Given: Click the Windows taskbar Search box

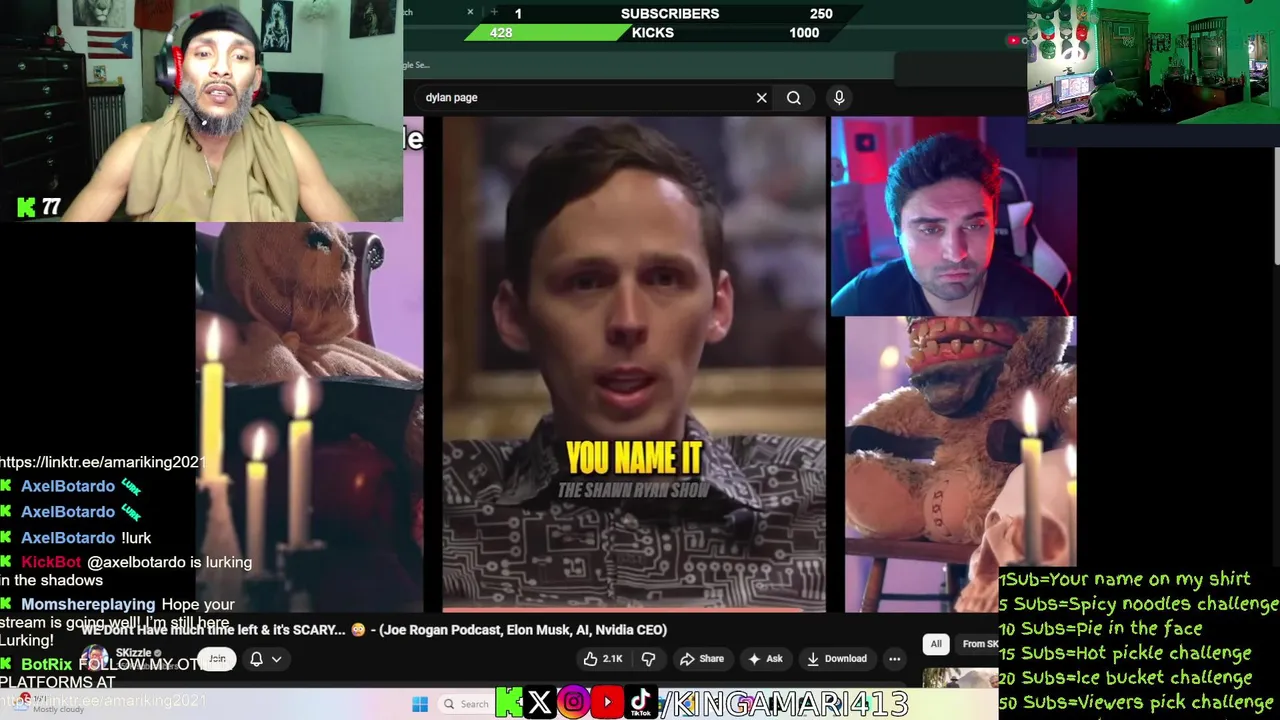Looking at the screenshot, I should pyautogui.click(x=466, y=704).
